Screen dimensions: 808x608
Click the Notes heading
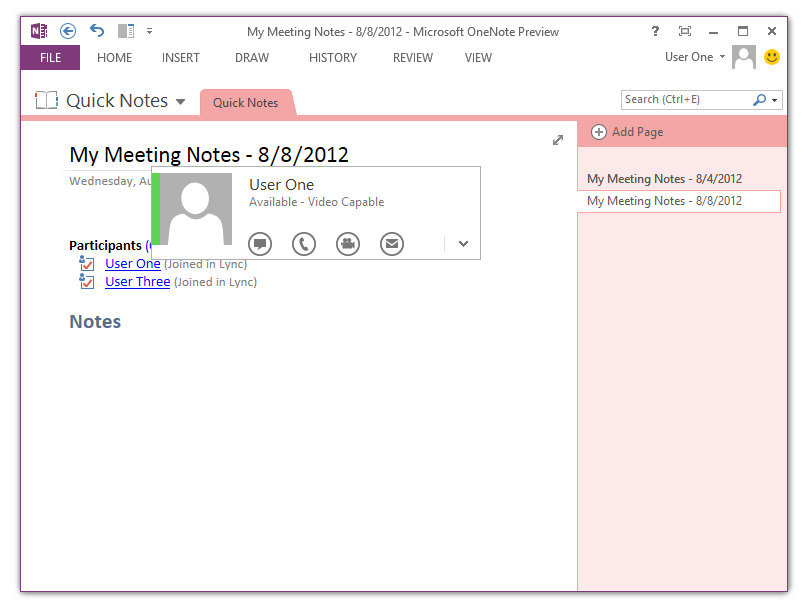click(x=95, y=322)
